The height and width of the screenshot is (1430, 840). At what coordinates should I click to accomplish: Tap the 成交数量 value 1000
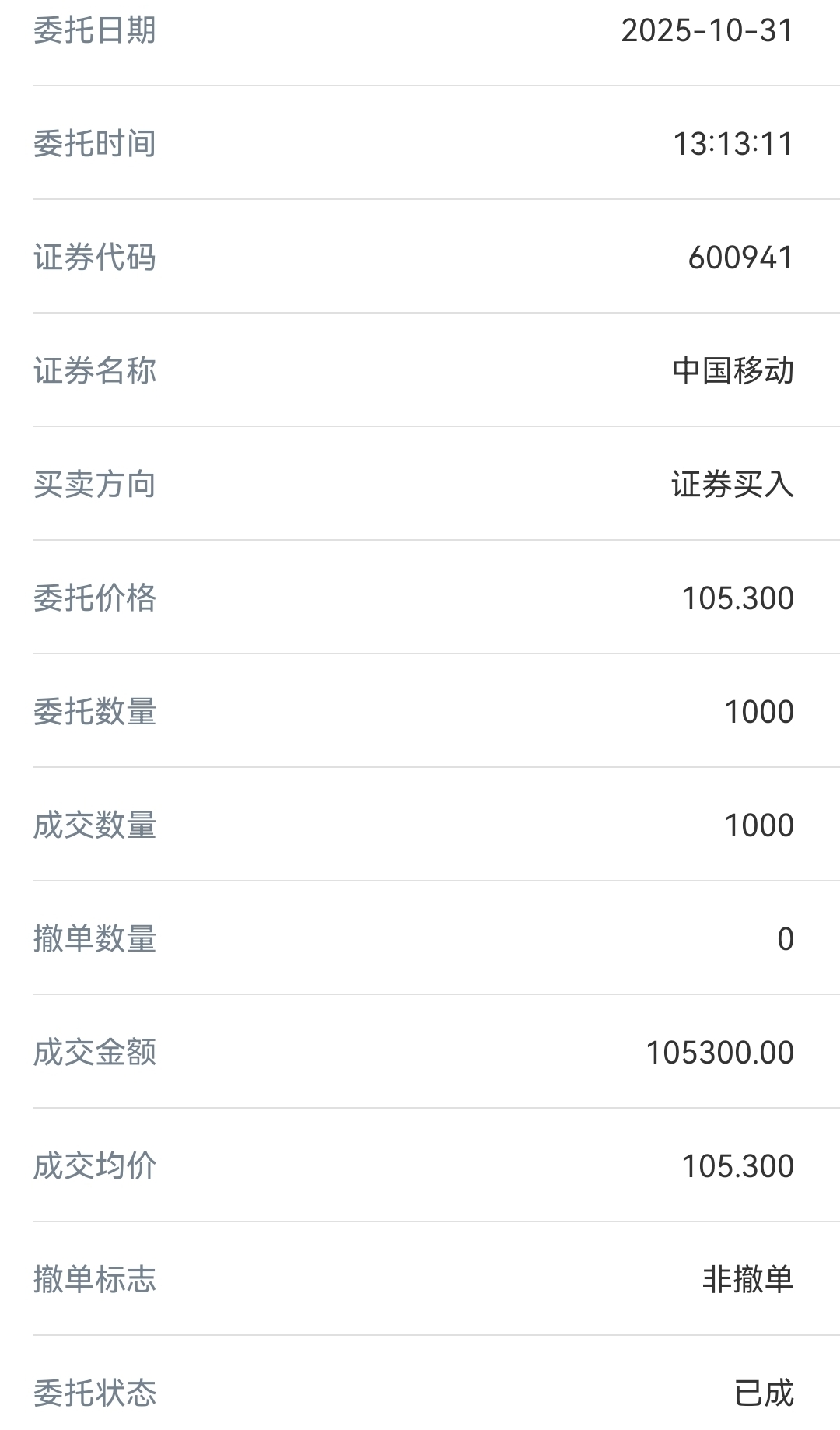coord(759,825)
